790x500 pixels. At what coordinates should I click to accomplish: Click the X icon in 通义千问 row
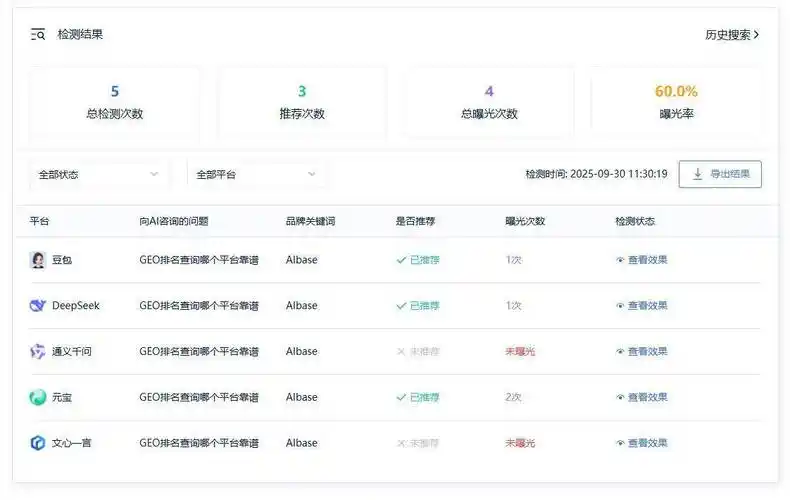click(401, 352)
